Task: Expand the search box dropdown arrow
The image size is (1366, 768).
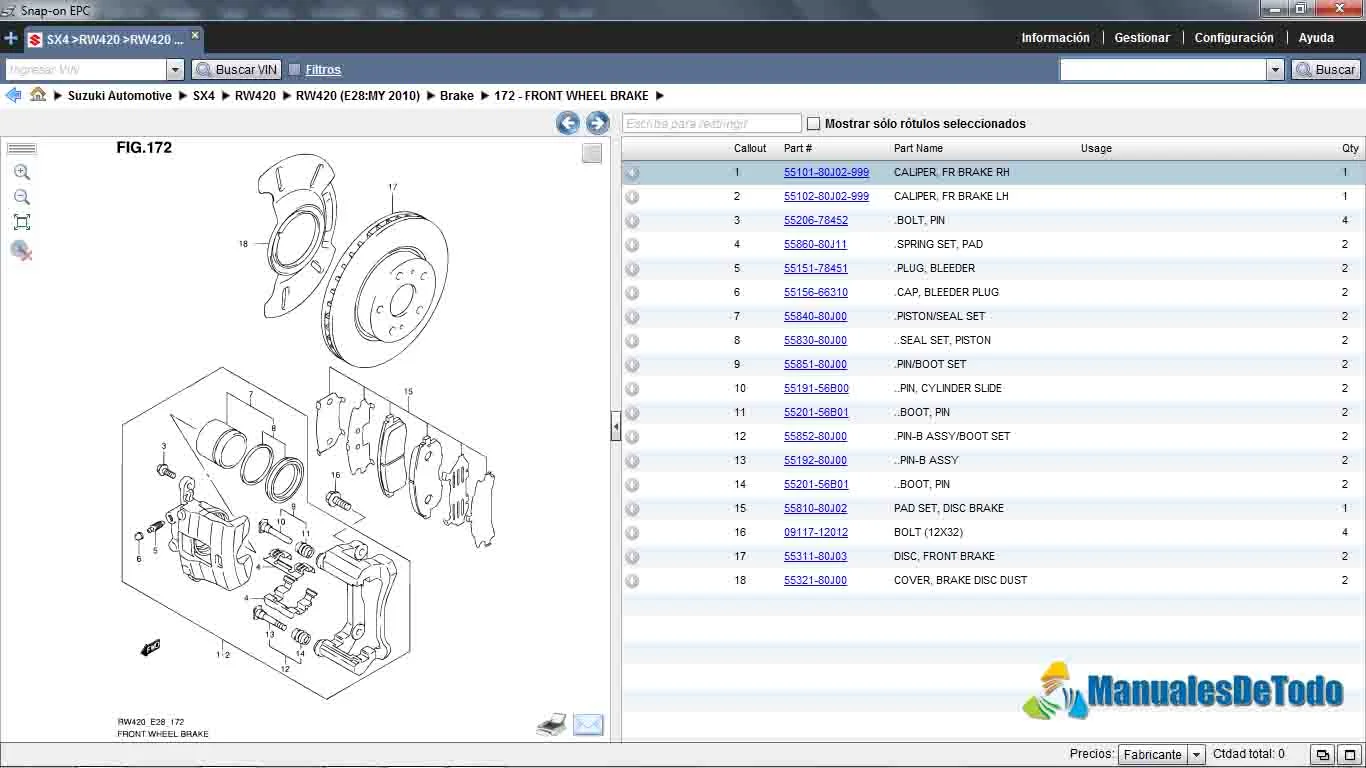Action: click(1275, 70)
